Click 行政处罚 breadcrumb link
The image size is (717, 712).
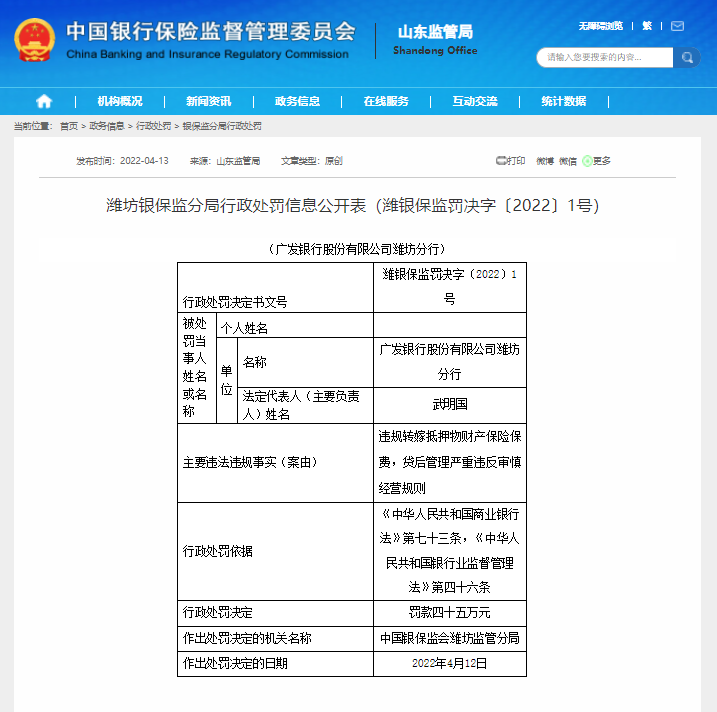point(153,126)
